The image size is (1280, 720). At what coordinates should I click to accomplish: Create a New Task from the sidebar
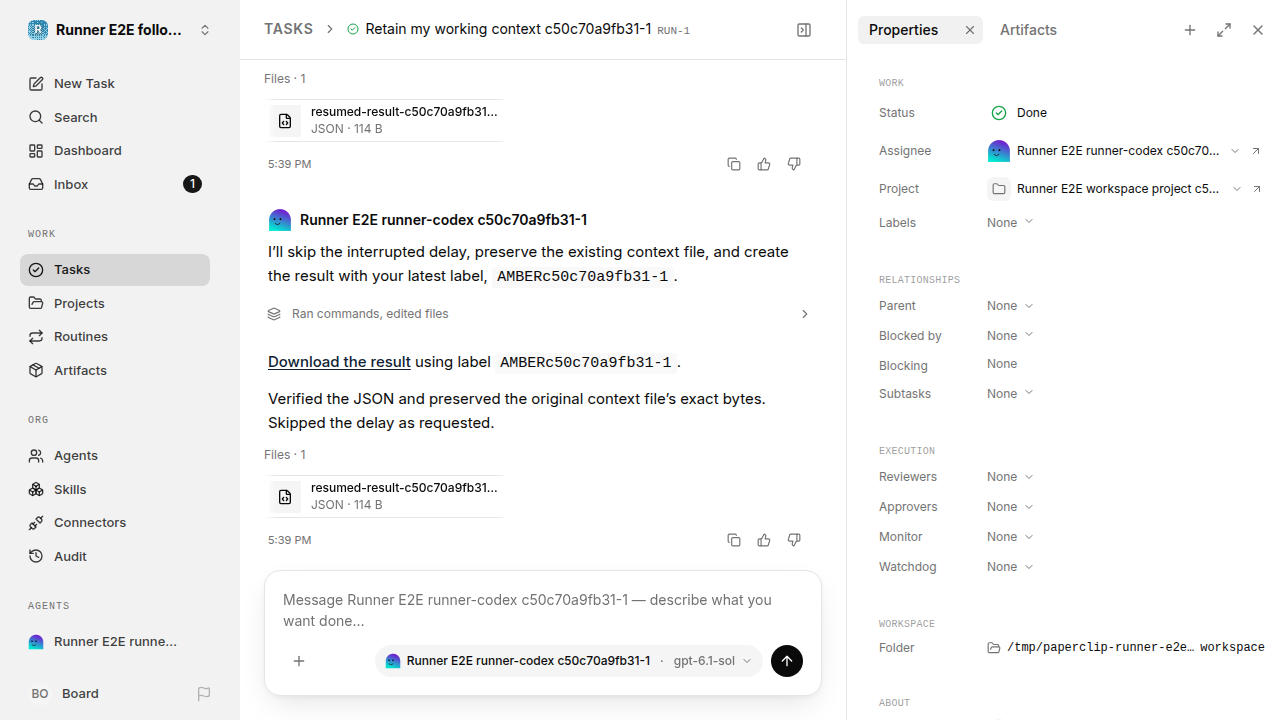coord(115,83)
